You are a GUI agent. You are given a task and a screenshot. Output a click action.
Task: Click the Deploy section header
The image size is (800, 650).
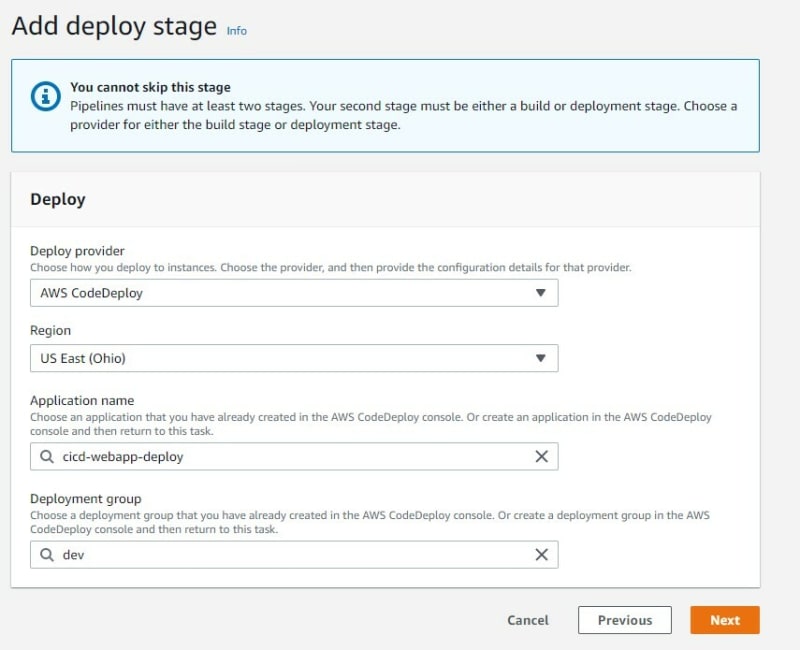pyautogui.click(x=58, y=199)
